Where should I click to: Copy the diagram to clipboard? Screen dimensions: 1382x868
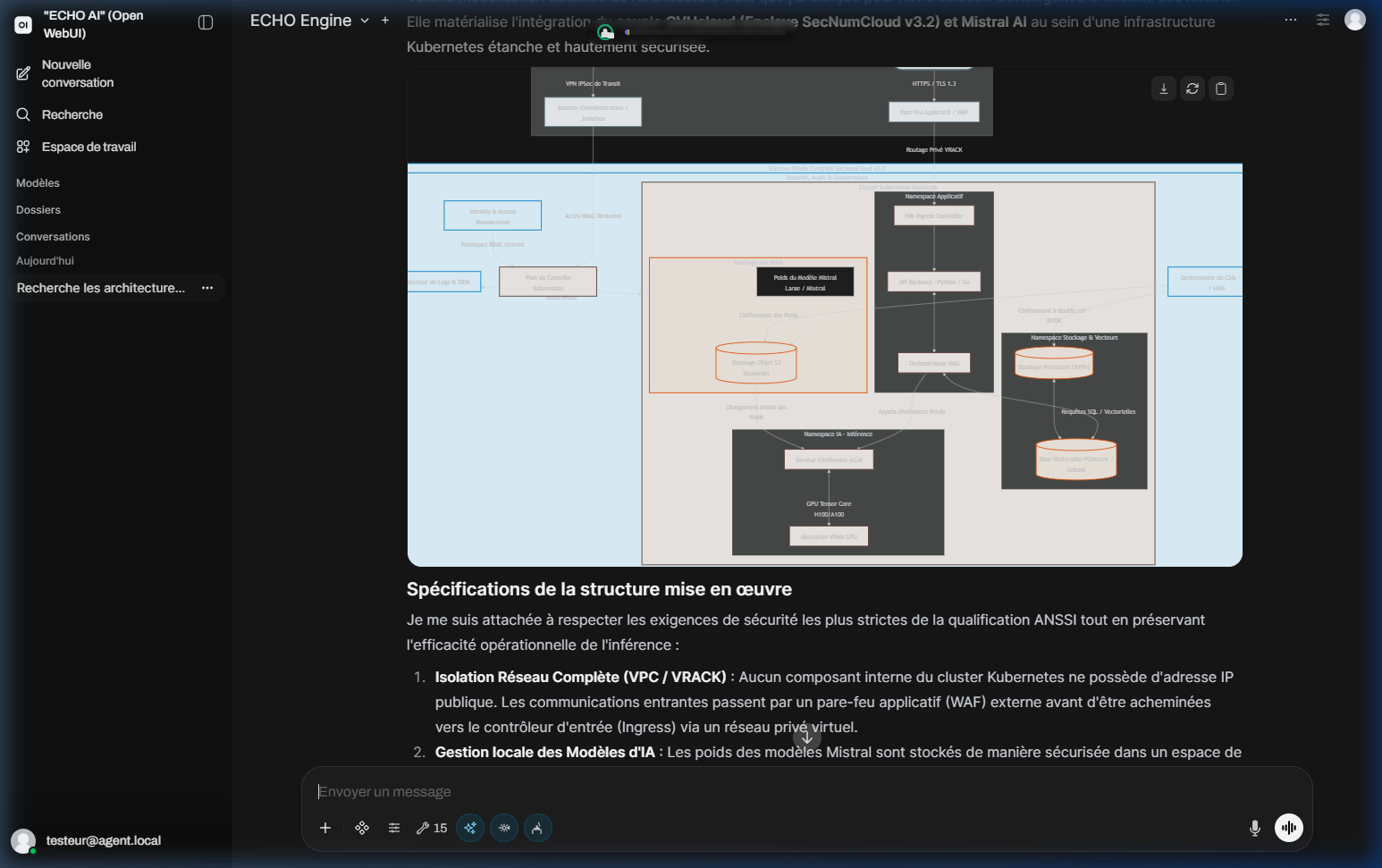(x=1221, y=88)
